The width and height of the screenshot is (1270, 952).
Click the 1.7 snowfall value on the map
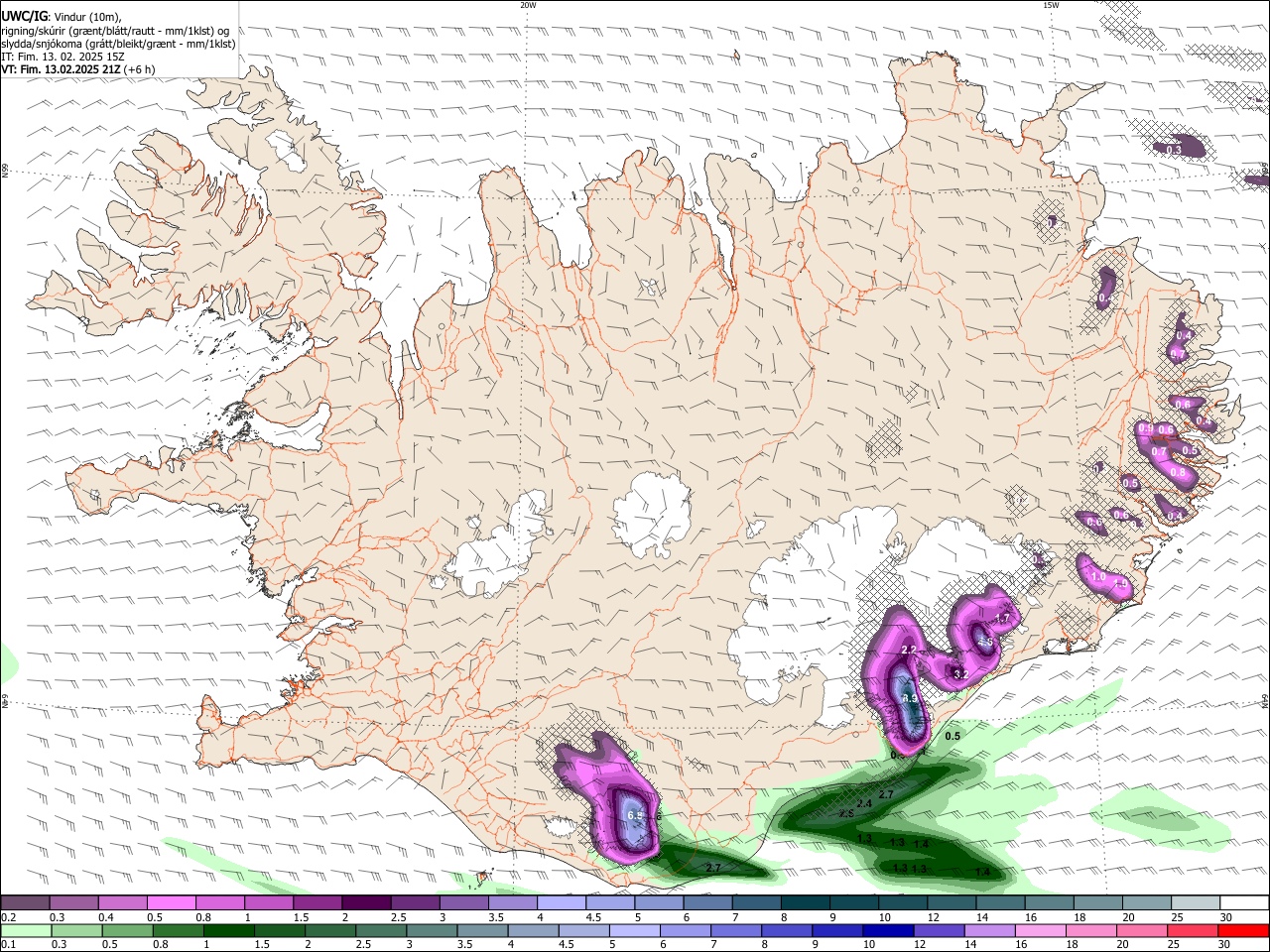pos(1002,619)
